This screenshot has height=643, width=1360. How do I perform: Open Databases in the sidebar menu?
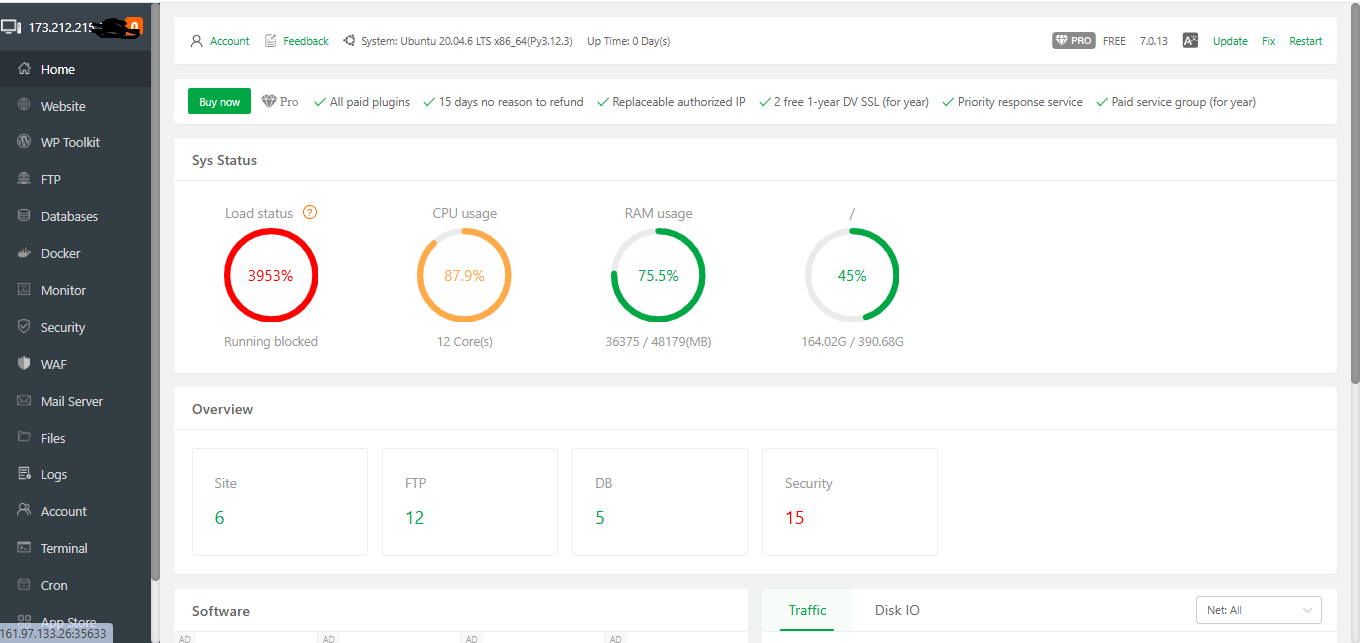pyautogui.click(x=75, y=216)
